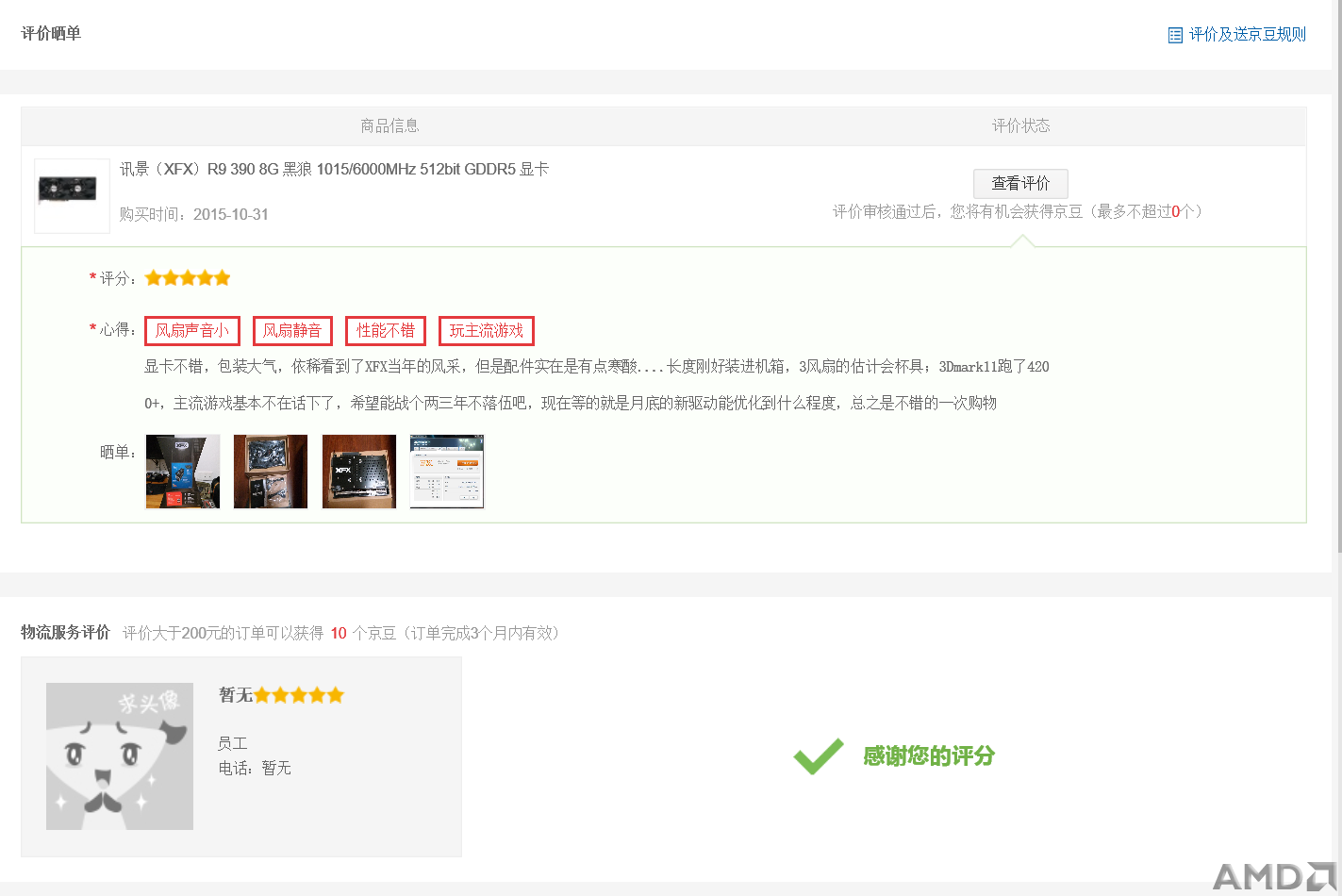Image resolution: width=1342 pixels, height=896 pixels.
Task: Open the second 晒单 photo with accessories
Action: [271, 472]
